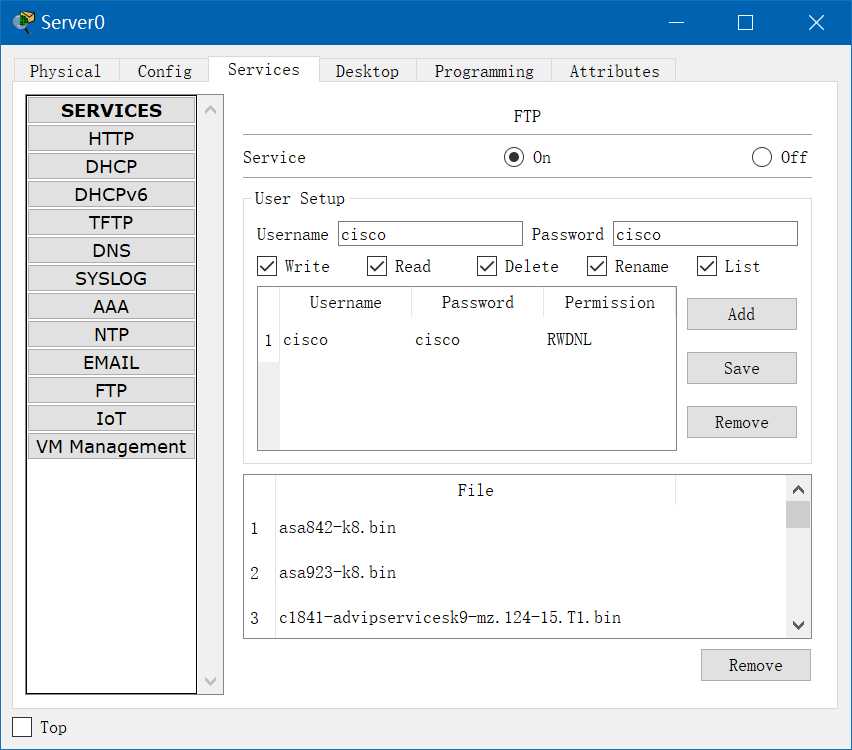Select FTP in the services list
This screenshot has width=852, height=750.
[111, 391]
